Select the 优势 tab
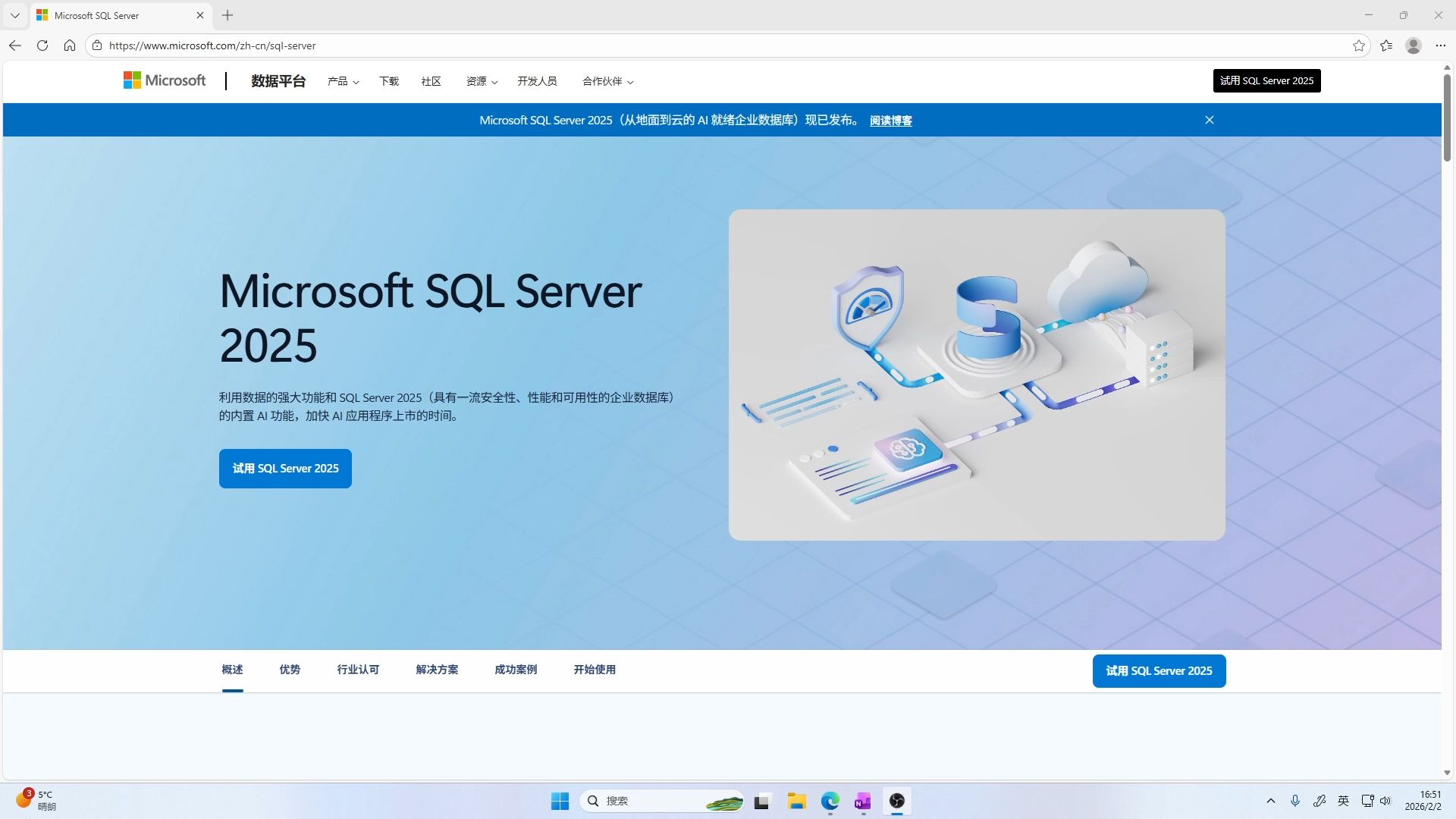Viewport: 1456px width, 819px height. [290, 670]
